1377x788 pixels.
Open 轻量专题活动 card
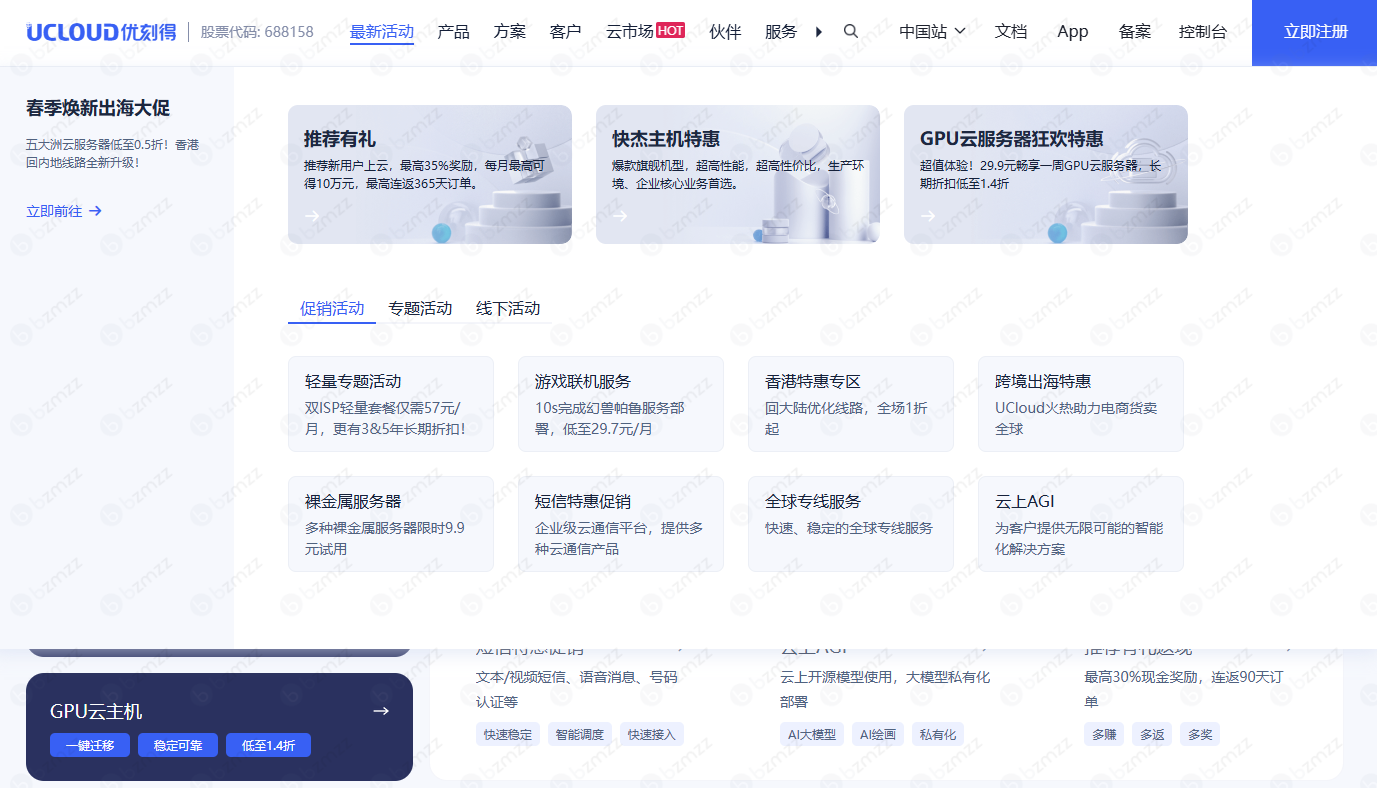391,404
